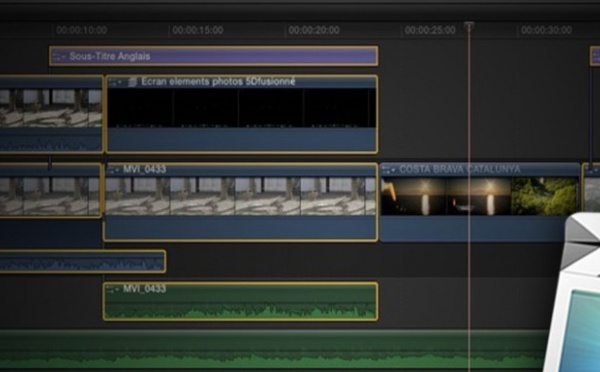Viewport: 600px width, 372px height.
Task: Select the green MVI_0433 audio waveform
Action: tap(240, 301)
